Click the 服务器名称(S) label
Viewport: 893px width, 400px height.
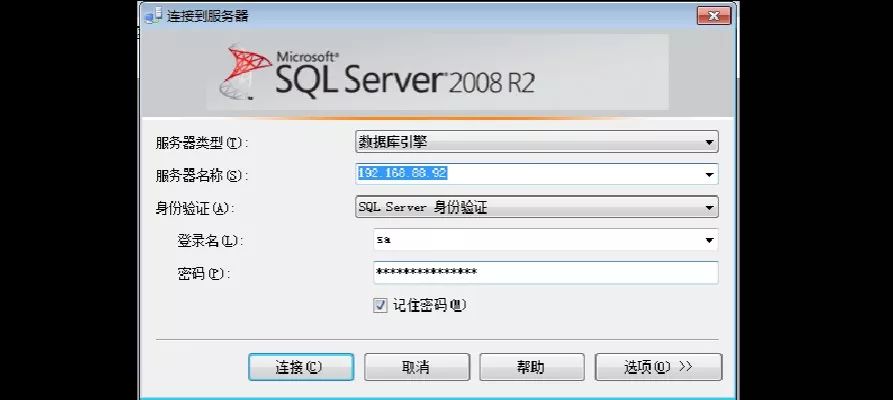click(x=202, y=175)
